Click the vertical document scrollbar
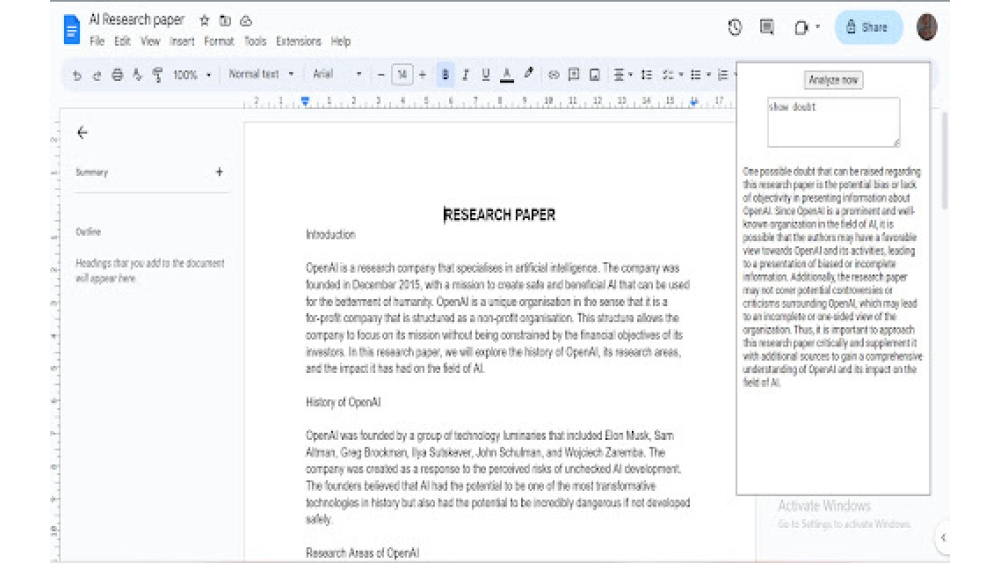The width and height of the screenshot is (1000, 563). point(945,162)
